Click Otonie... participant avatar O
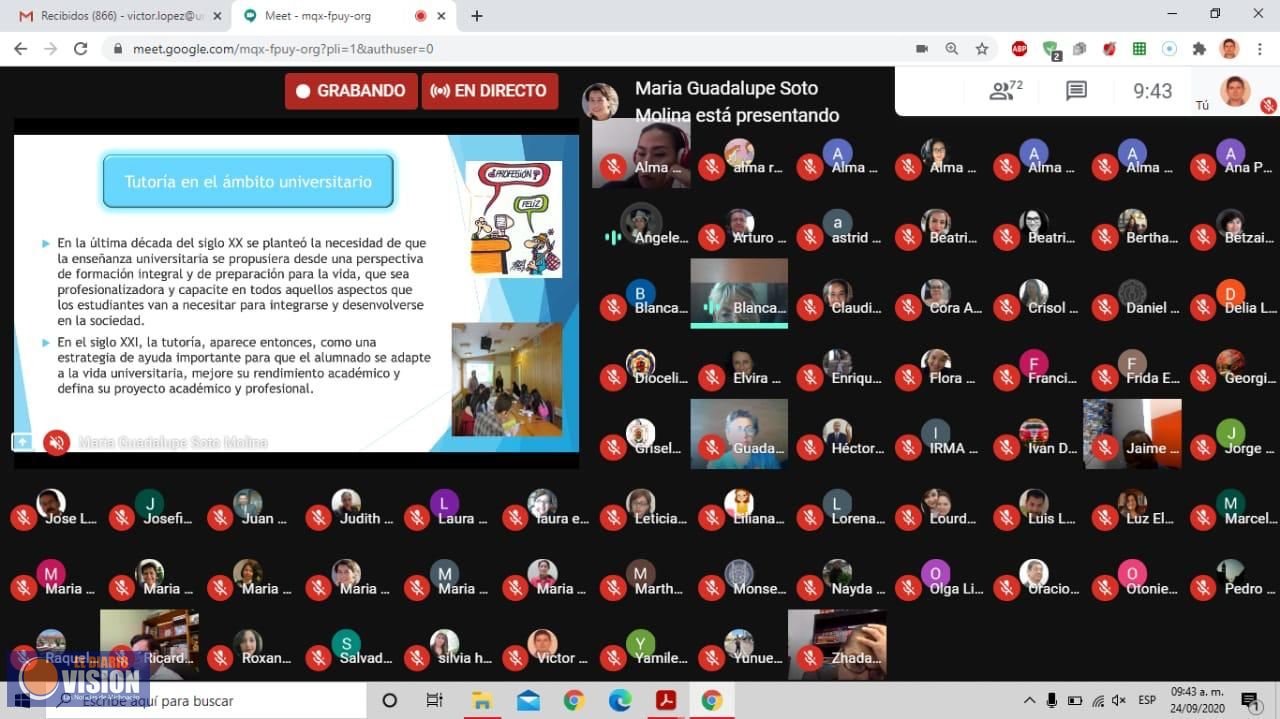 (1132, 574)
